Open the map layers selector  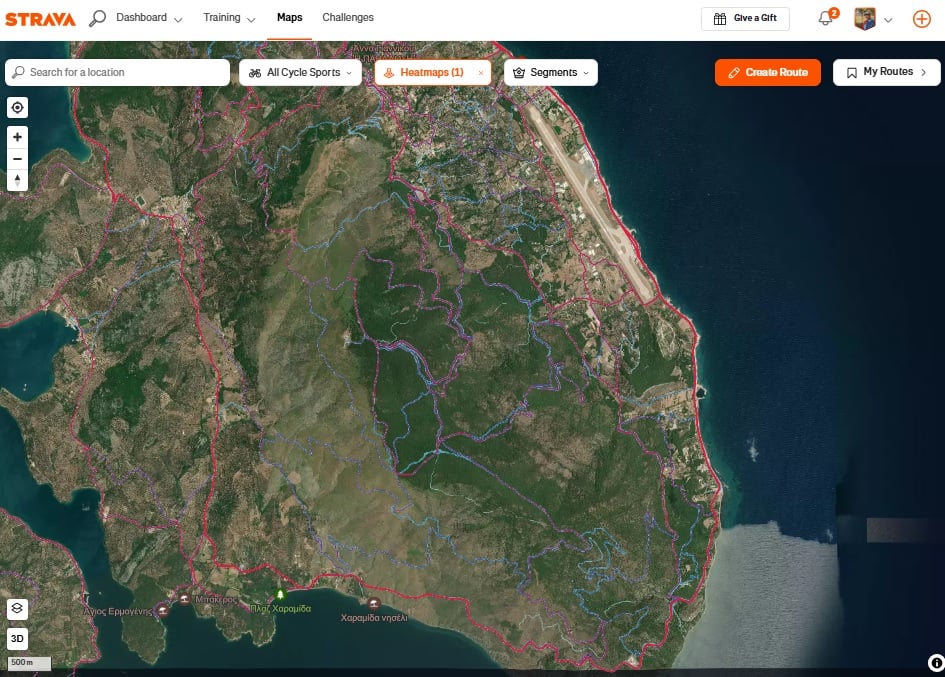click(17, 608)
